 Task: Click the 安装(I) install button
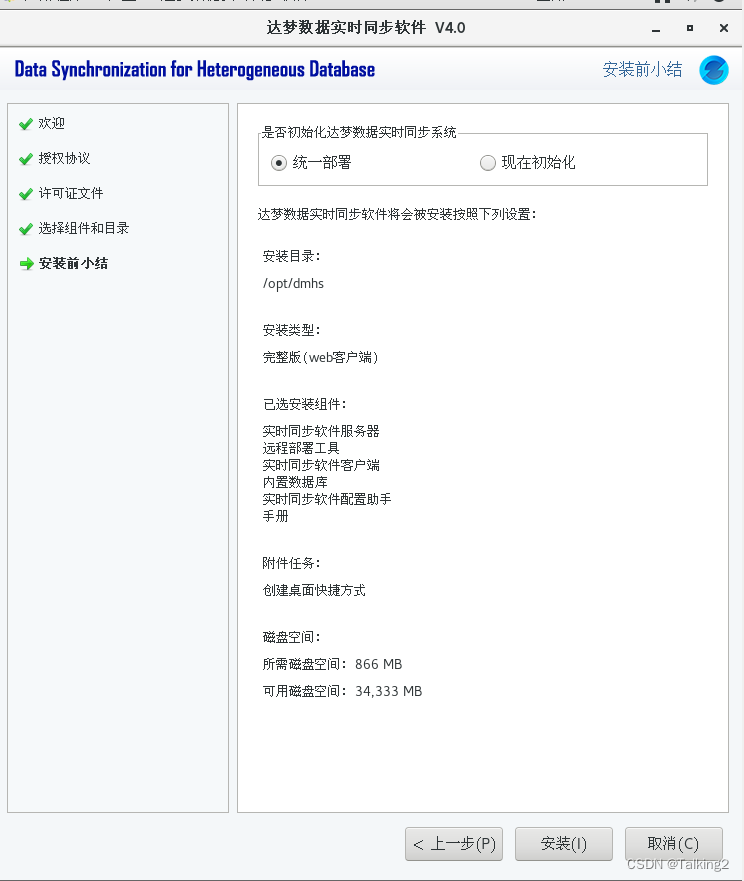[564, 843]
